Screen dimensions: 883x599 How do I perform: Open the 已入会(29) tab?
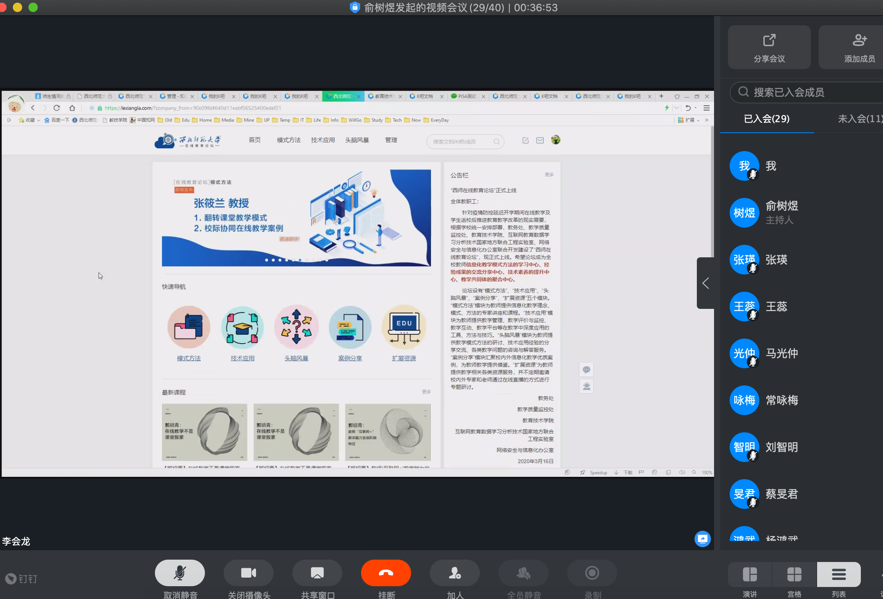[766, 119]
